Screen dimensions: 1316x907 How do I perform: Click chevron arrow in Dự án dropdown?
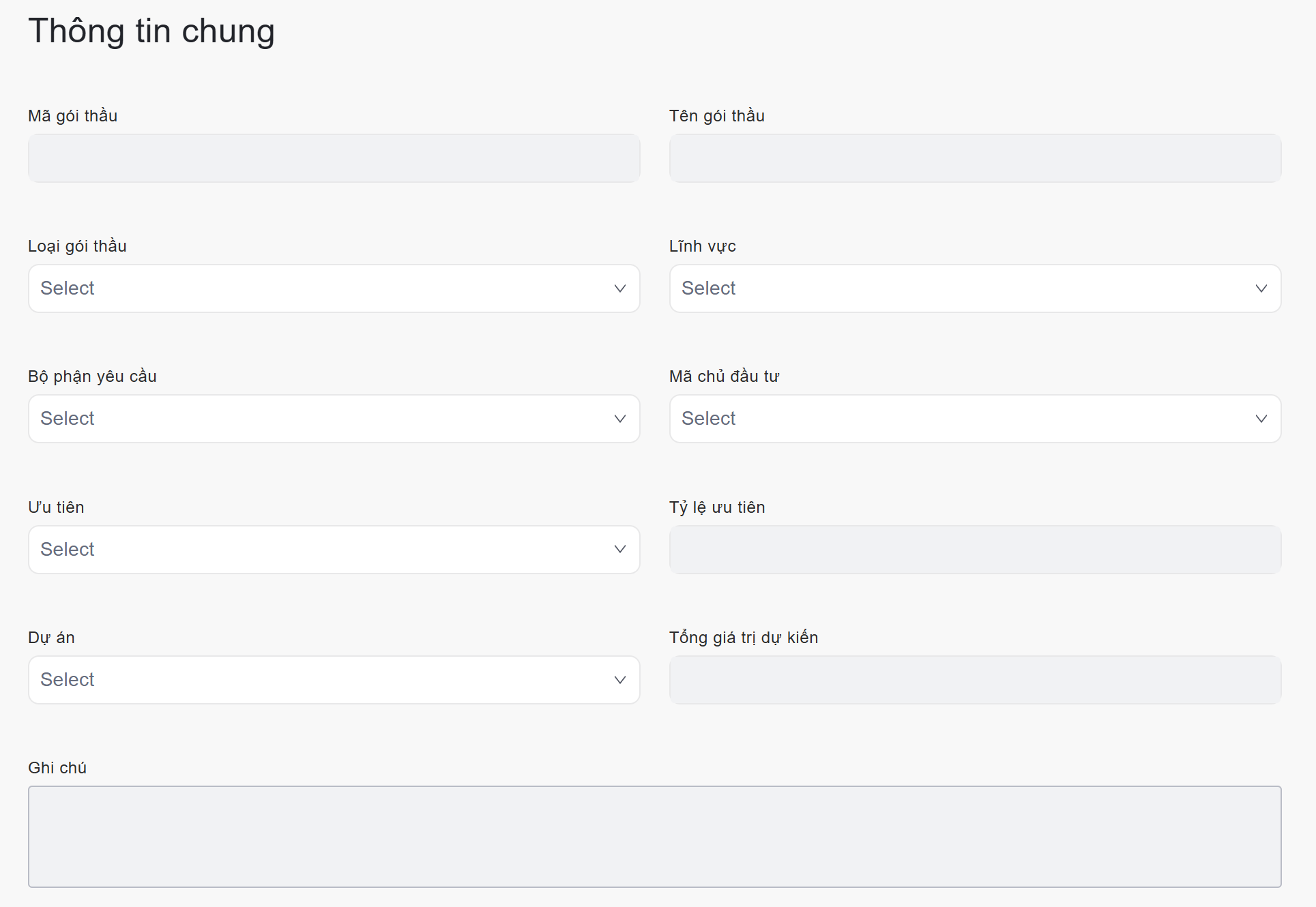pos(619,680)
